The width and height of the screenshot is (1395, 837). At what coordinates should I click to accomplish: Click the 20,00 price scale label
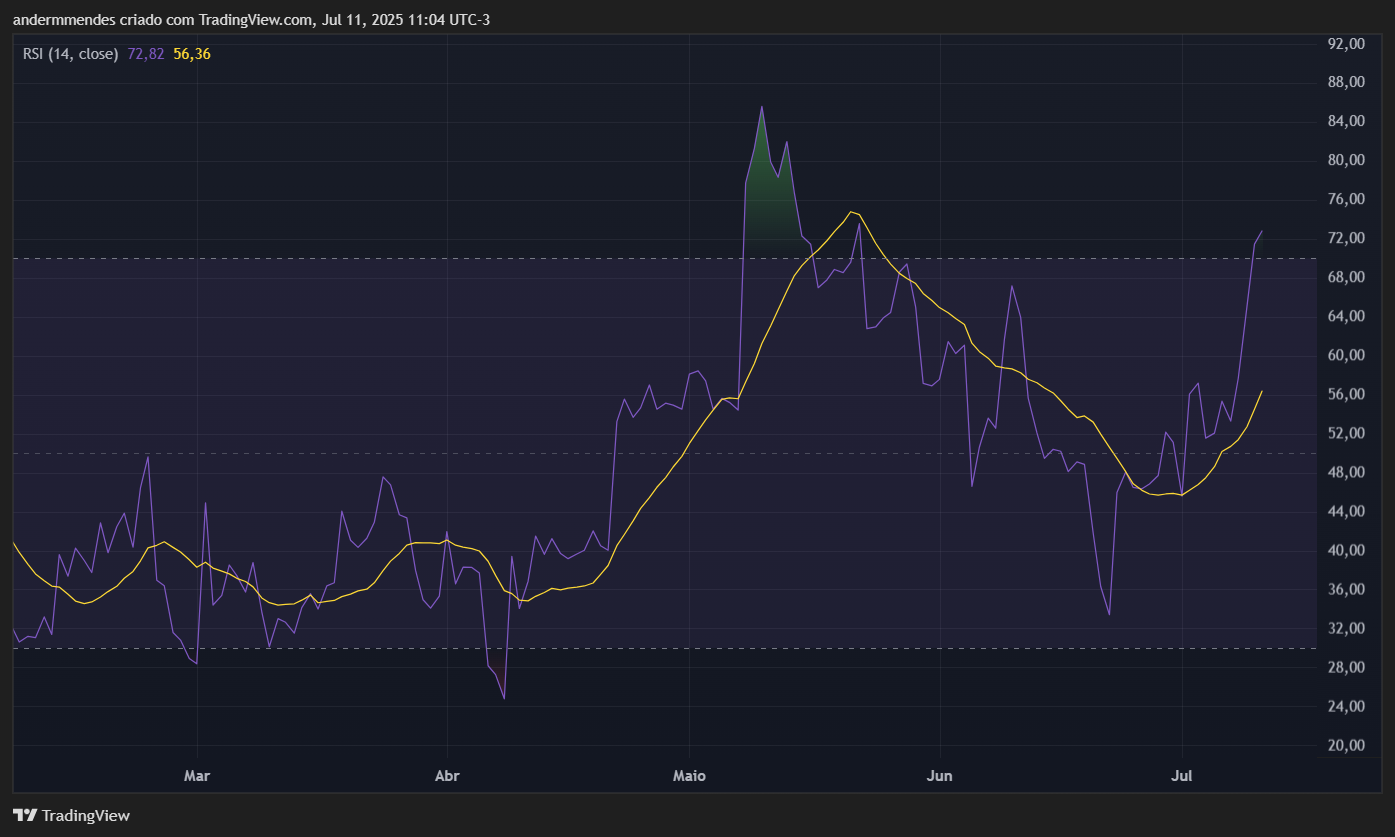[x=1346, y=745]
